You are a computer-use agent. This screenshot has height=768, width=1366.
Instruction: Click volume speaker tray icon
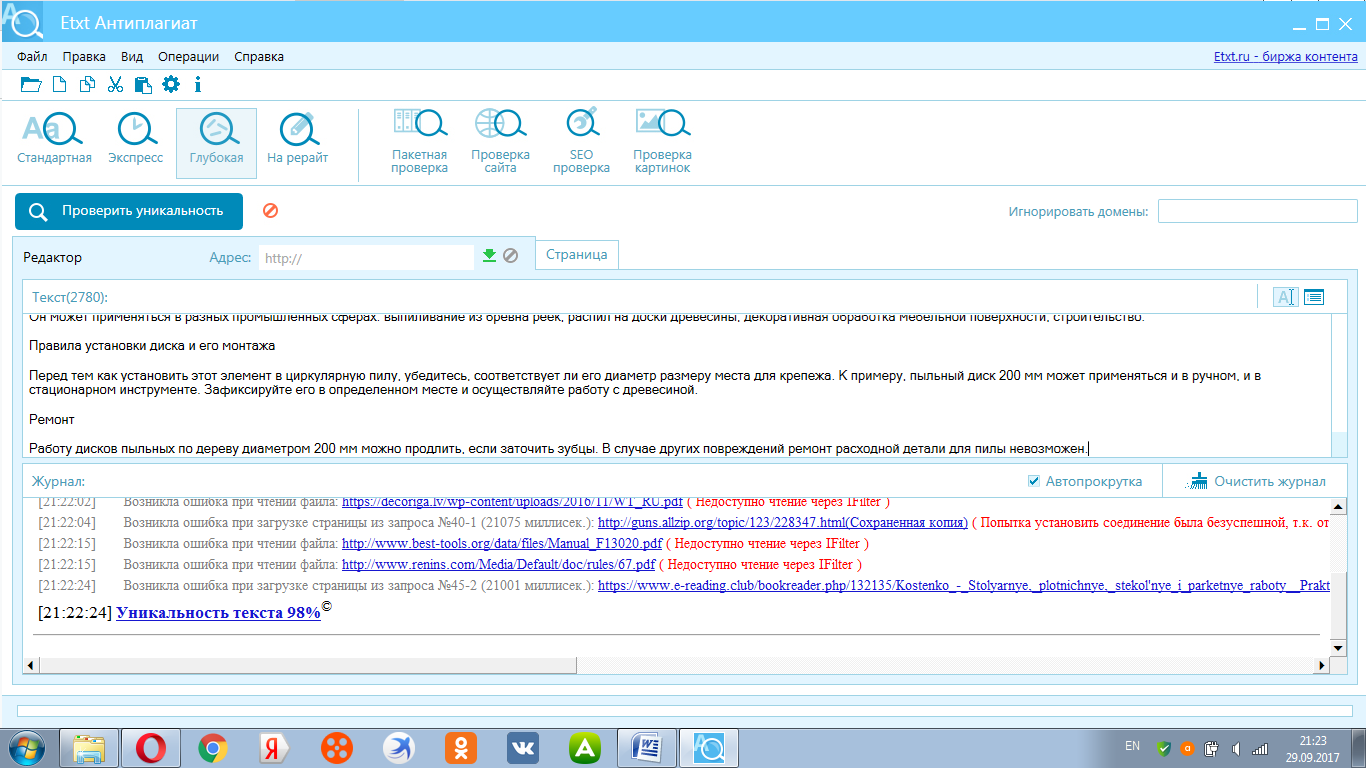[1236, 748]
